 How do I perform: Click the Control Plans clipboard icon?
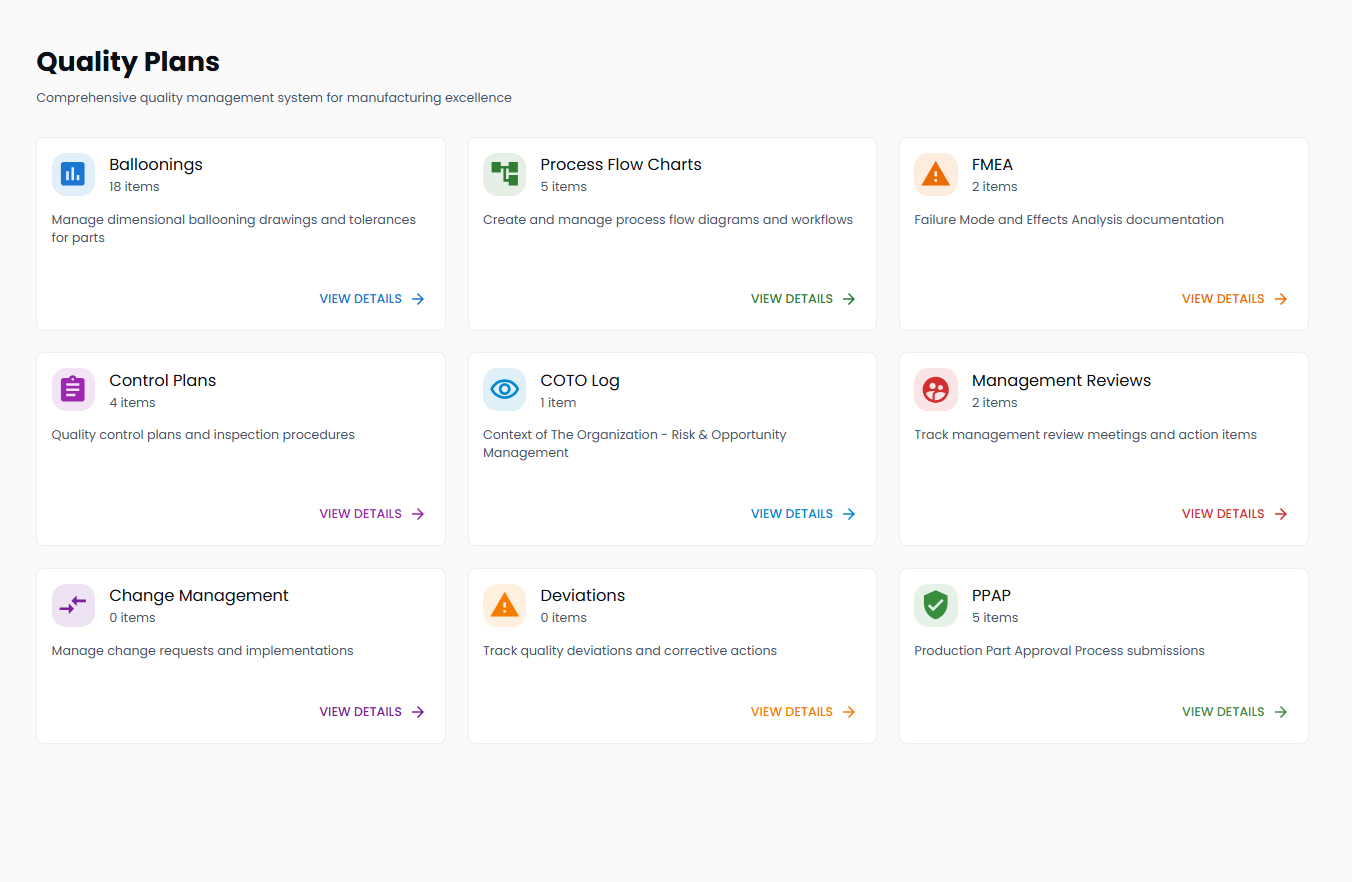pos(73,390)
